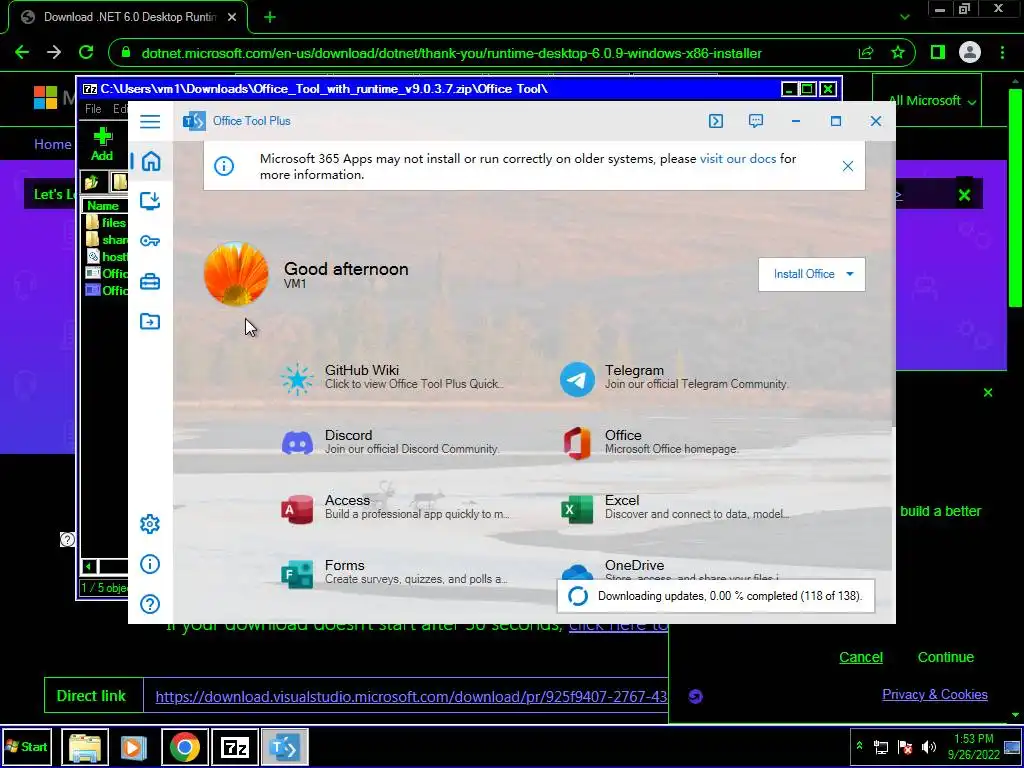Open File Explorer from the taskbar
1024x768 pixels.
click(x=85, y=746)
